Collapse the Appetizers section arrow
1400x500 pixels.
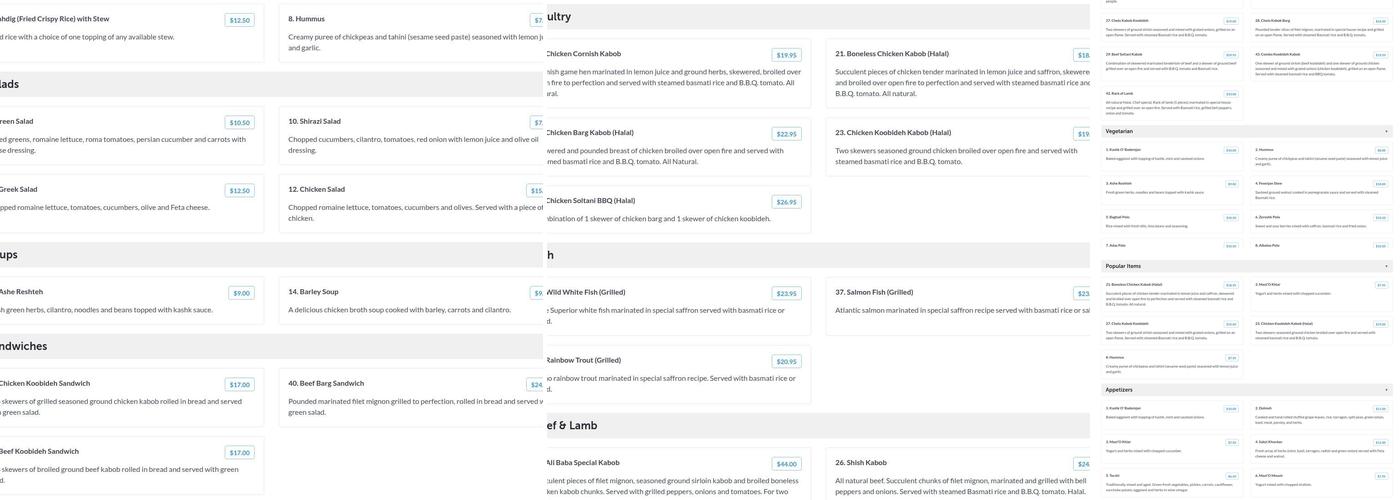pos(1386,390)
